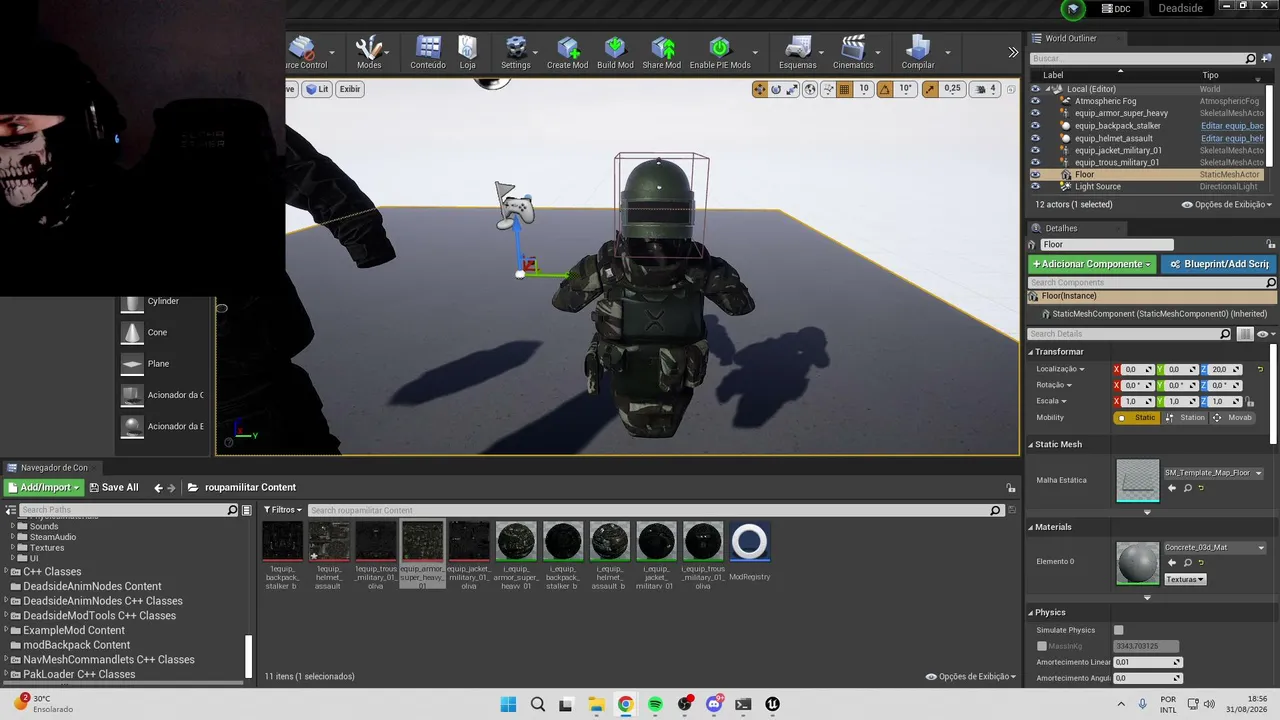Click the Settings gear toolbar icon
Screen dimensions: 1280x720
tap(516, 52)
